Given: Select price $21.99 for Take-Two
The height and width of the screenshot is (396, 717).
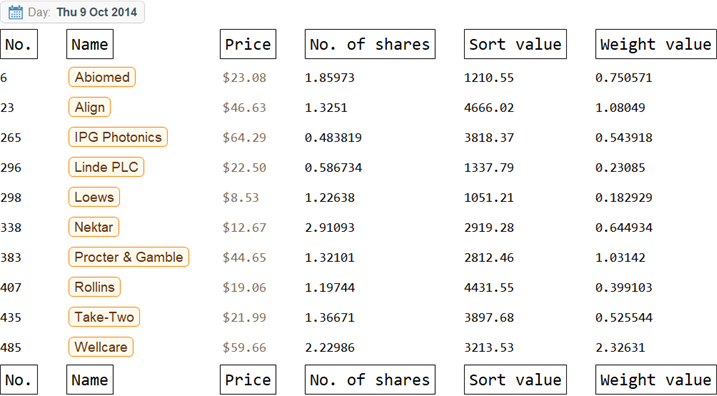Looking at the screenshot, I should coord(244,317).
